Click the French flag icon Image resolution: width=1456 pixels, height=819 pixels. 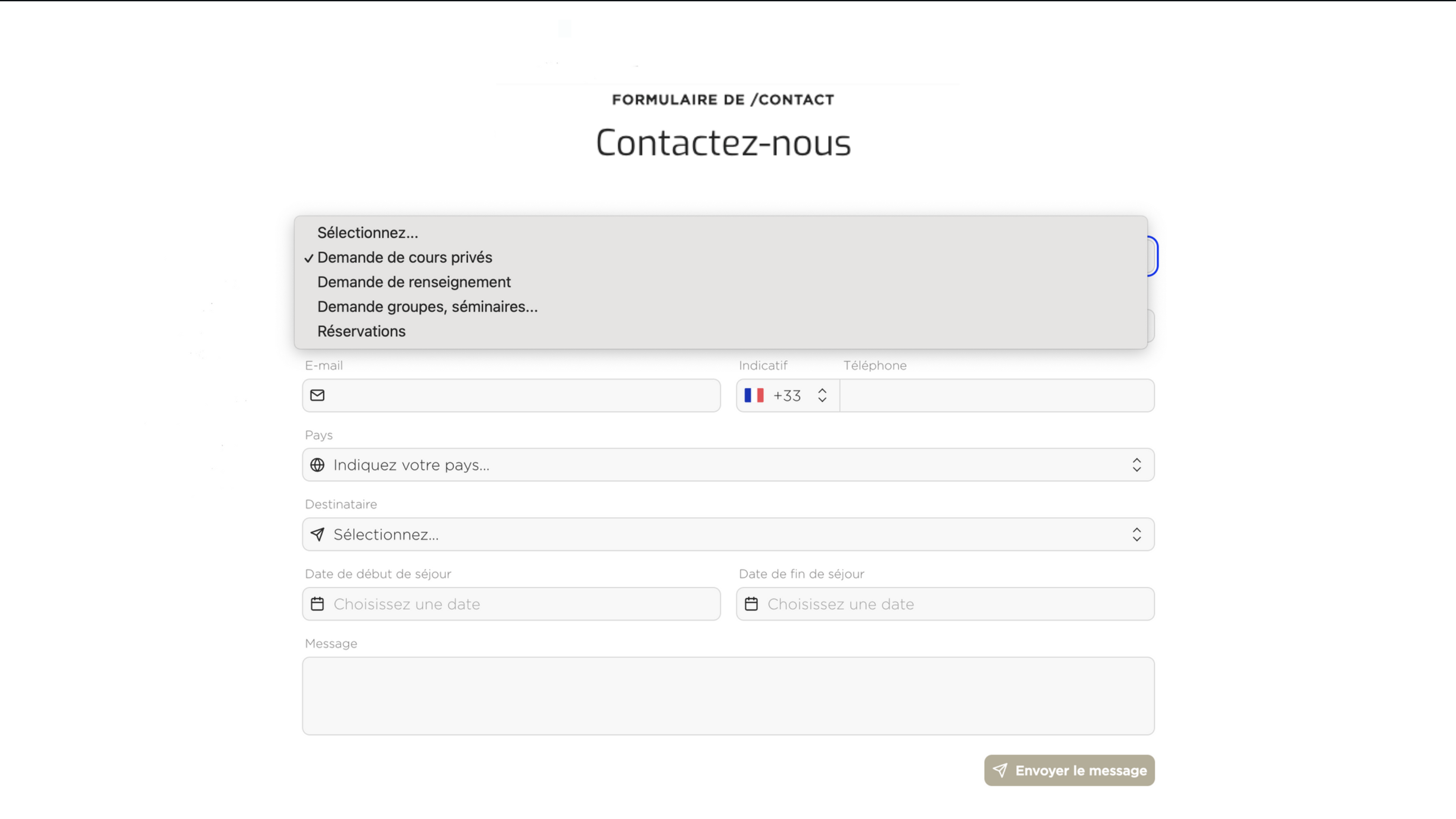pos(754,395)
